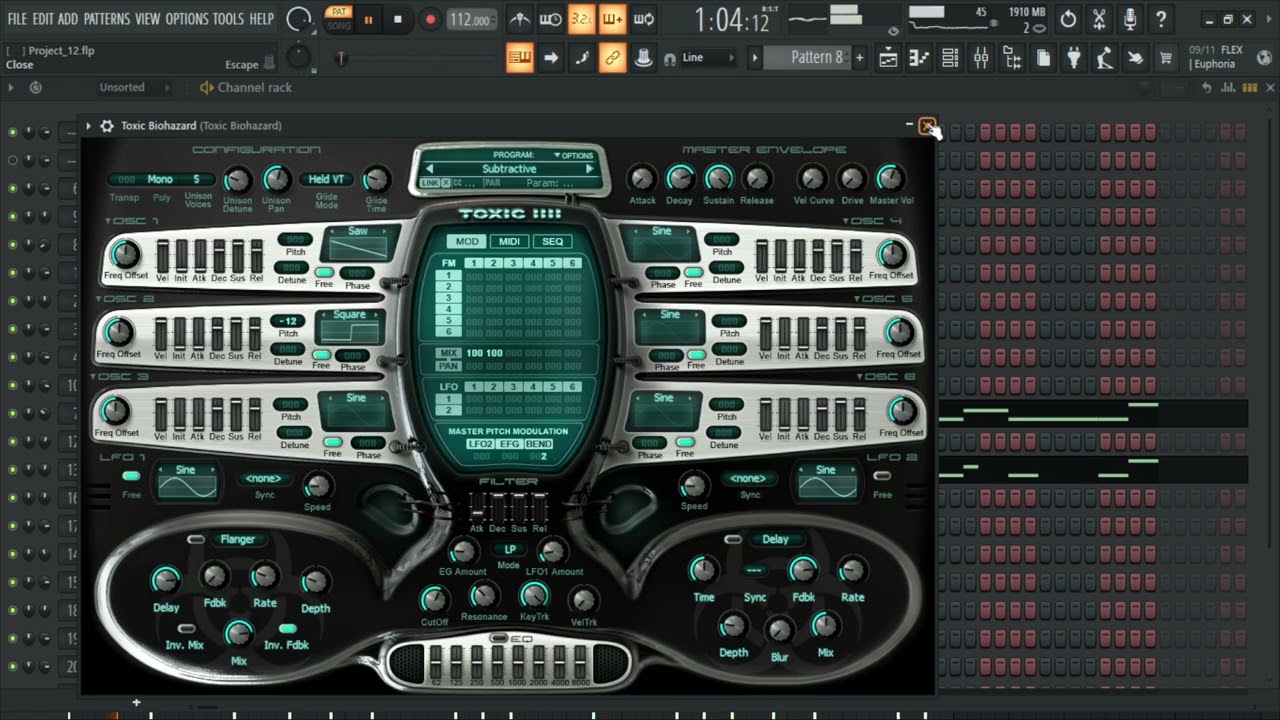The height and width of the screenshot is (720, 1280).
Task: Open the PATTERNS menu
Action: coord(106,19)
